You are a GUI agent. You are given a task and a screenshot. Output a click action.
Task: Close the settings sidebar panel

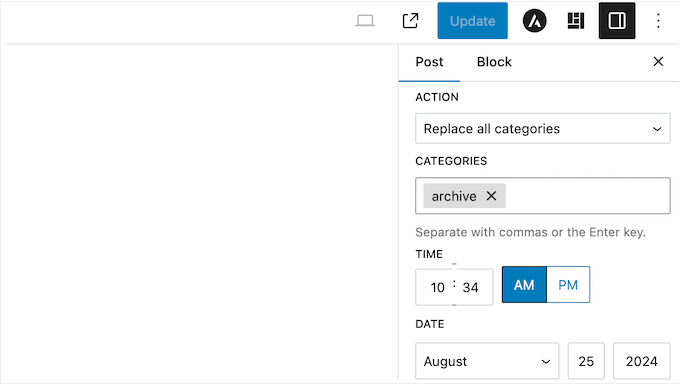pyautogui.click(x=658, y=62)
